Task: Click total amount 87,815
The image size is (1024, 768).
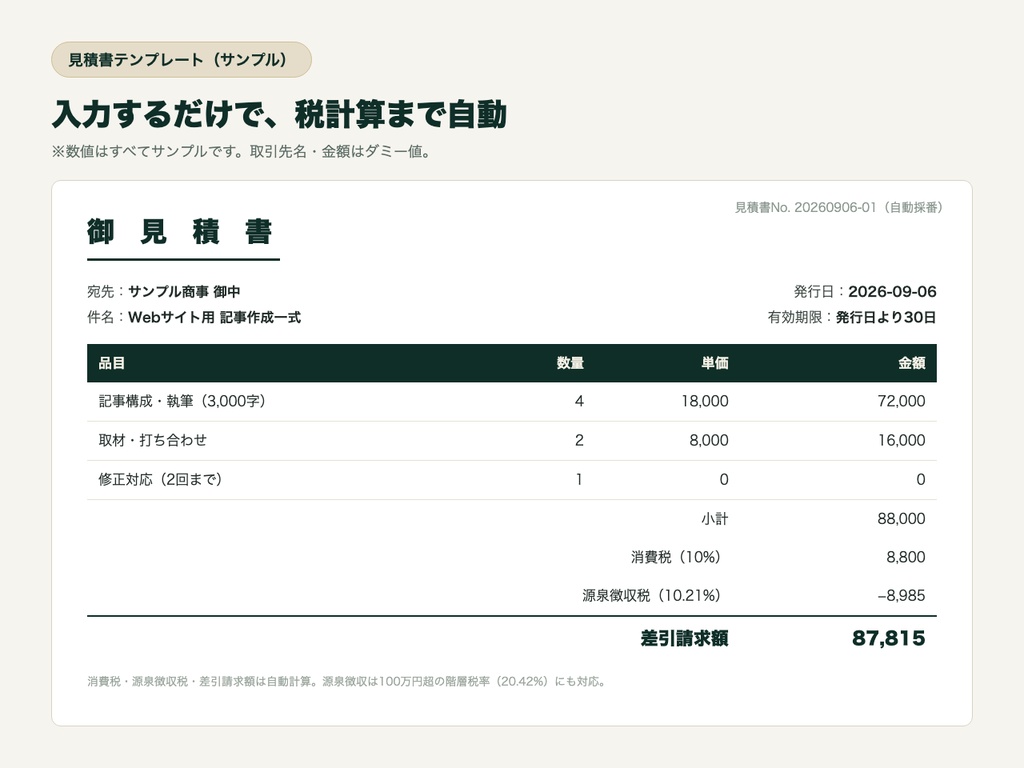Action: [x=889, y=638]
